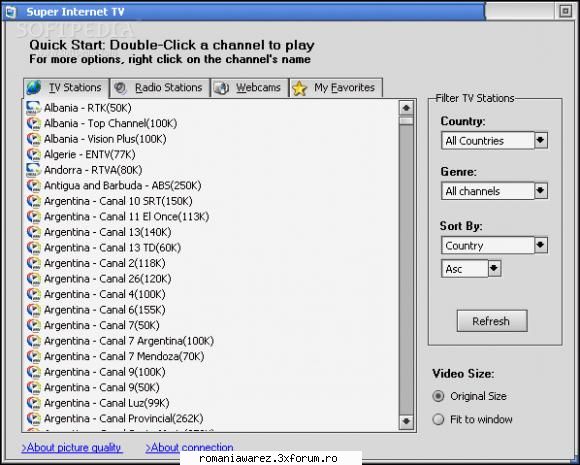
Task: Click the channel list scroll up arrow
Action: (x=406, y=108)
